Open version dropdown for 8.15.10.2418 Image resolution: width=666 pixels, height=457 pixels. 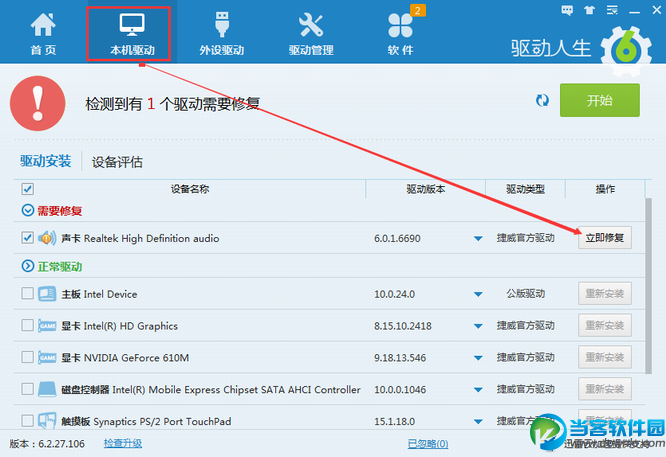478,326
